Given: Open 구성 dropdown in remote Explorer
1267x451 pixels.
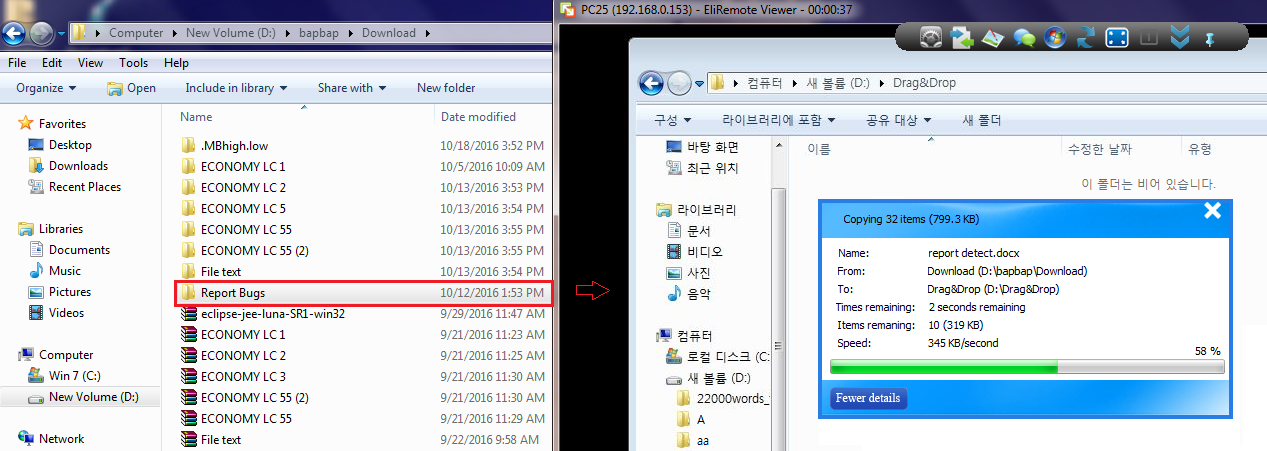Looking at the screenshot, I should pyautogui.click(x=672, y=120).
